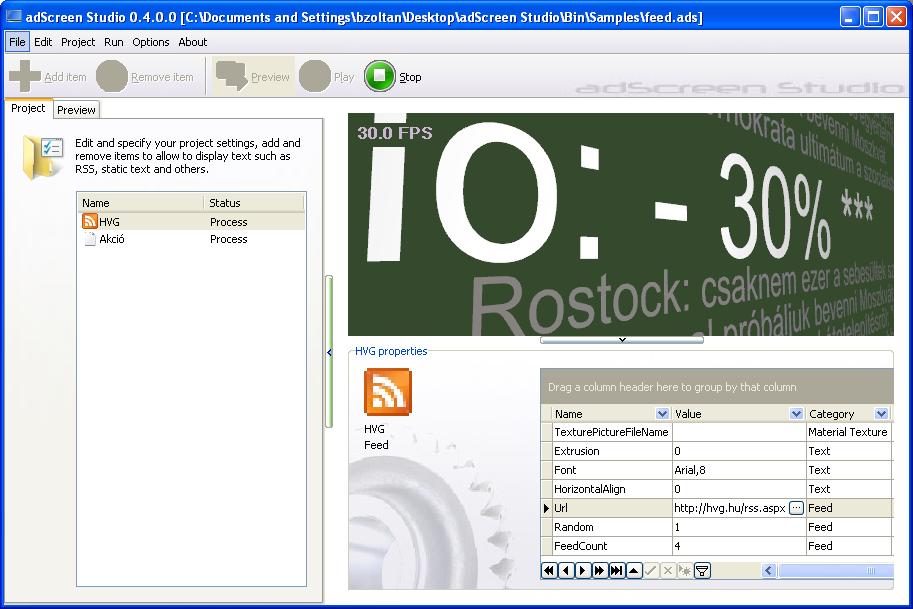Click the Remove item label
913x609 pixels.
pos(162,77)
